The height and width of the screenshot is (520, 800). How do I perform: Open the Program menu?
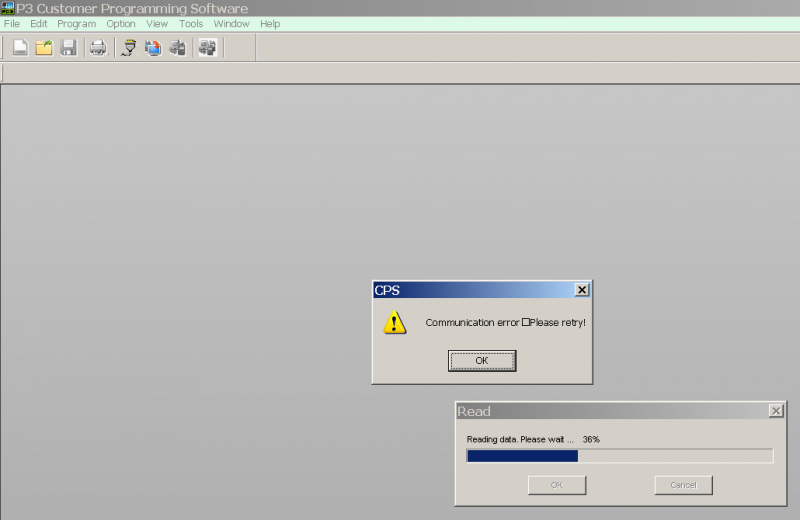click(x=77, y=24)
